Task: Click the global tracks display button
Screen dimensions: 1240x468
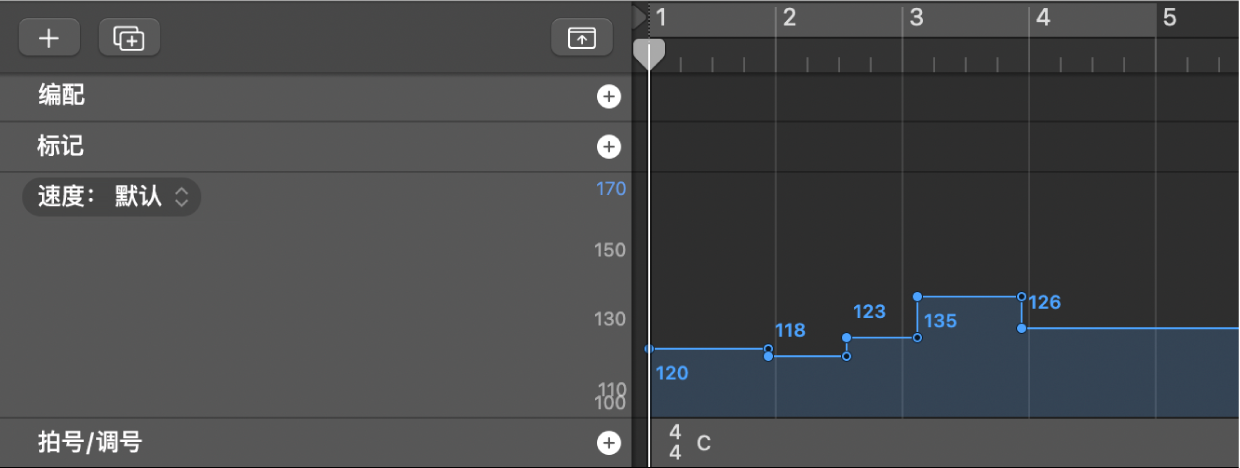Action: (x=581, y=38)
